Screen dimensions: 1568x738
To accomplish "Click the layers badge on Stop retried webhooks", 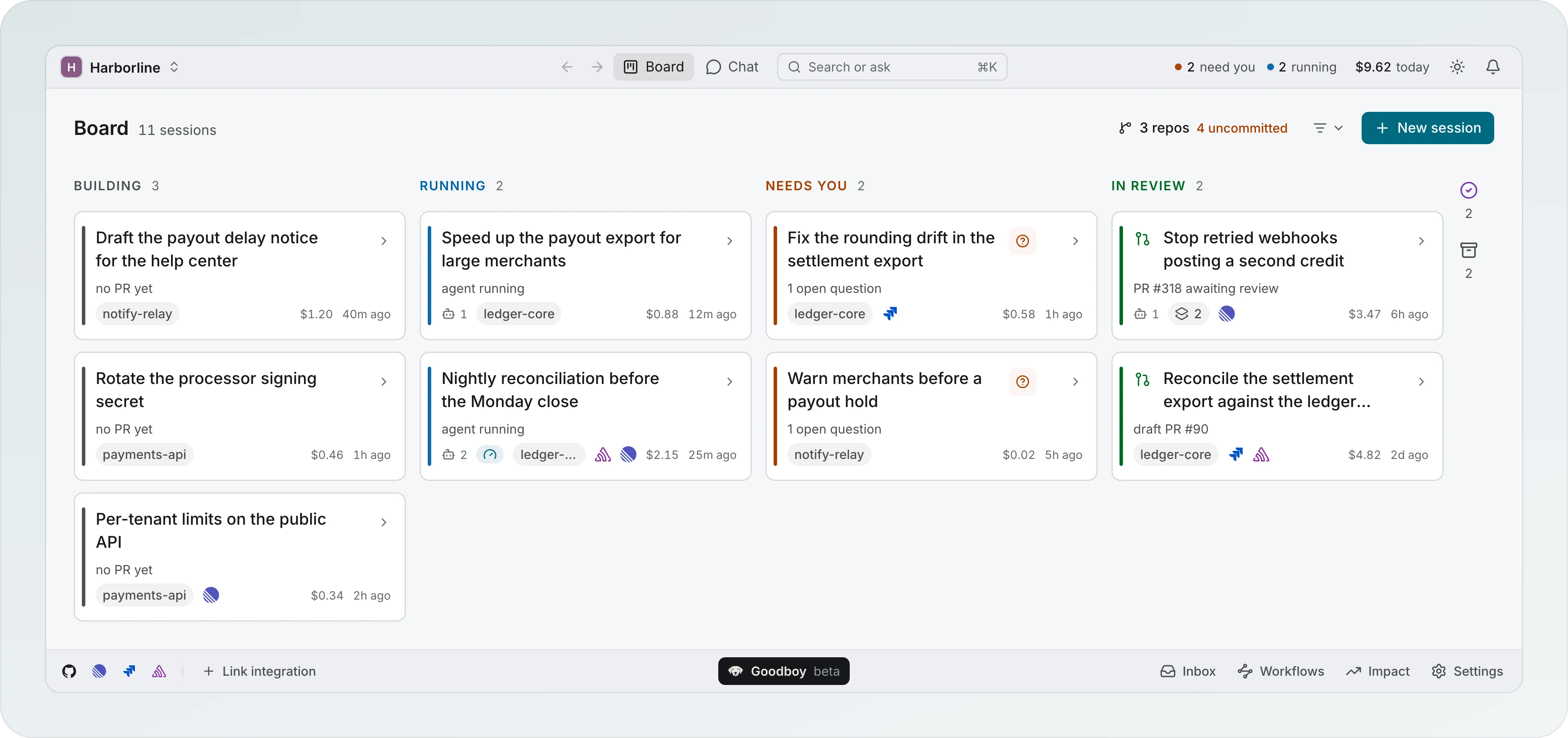I will tap(1188, 314).
